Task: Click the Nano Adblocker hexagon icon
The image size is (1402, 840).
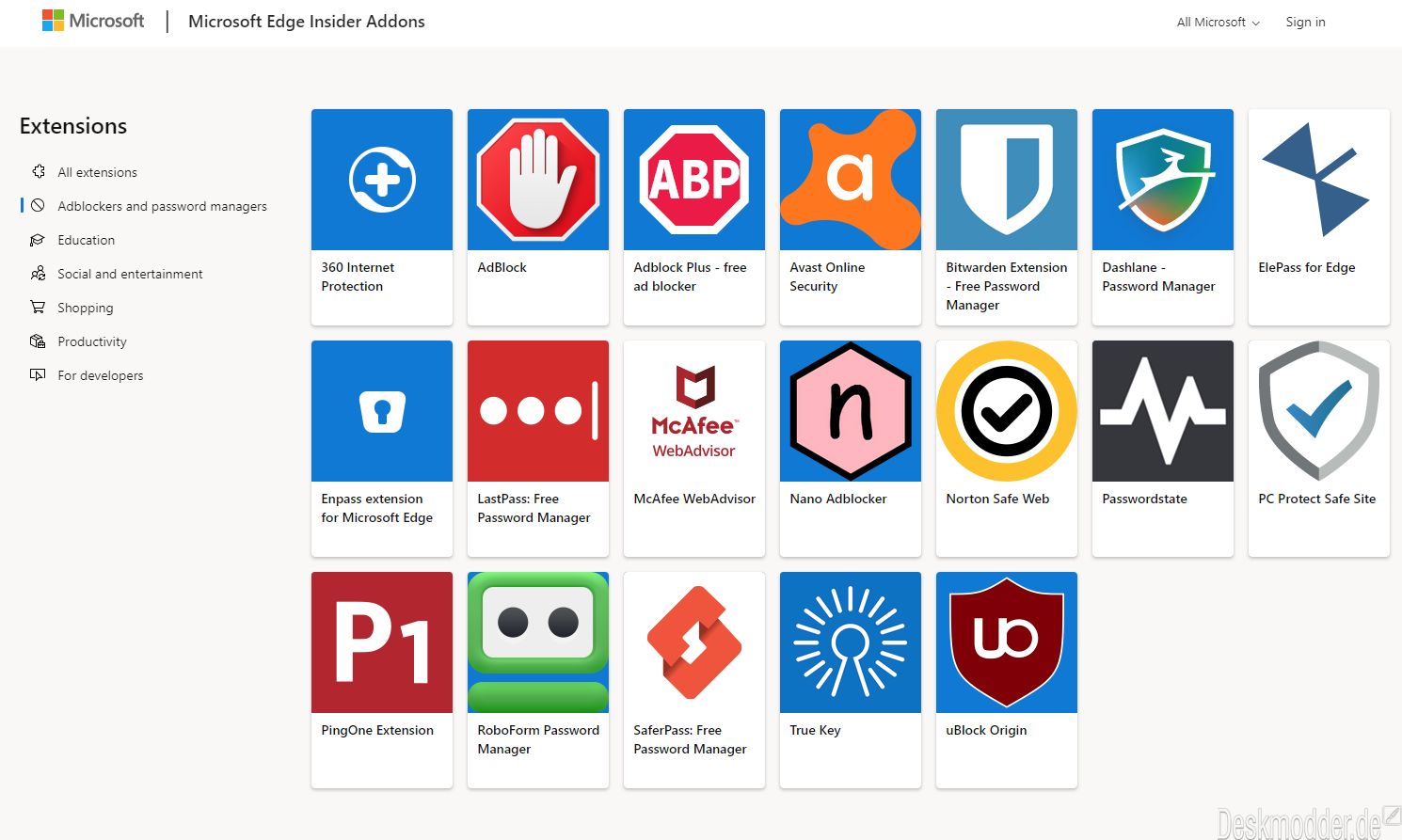Action: tap(851, 411)
